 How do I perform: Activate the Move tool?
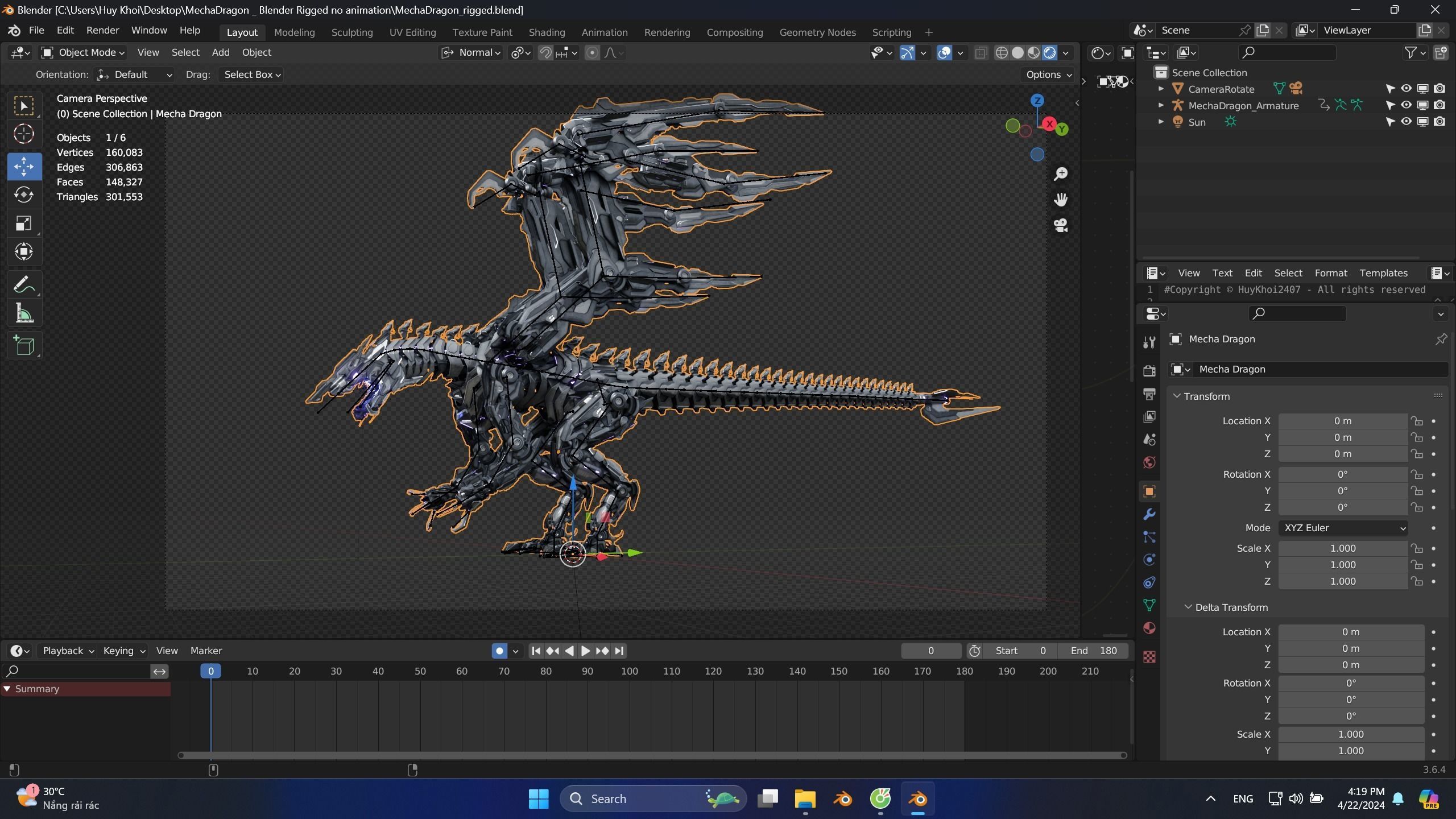click(x=24, y=167)
